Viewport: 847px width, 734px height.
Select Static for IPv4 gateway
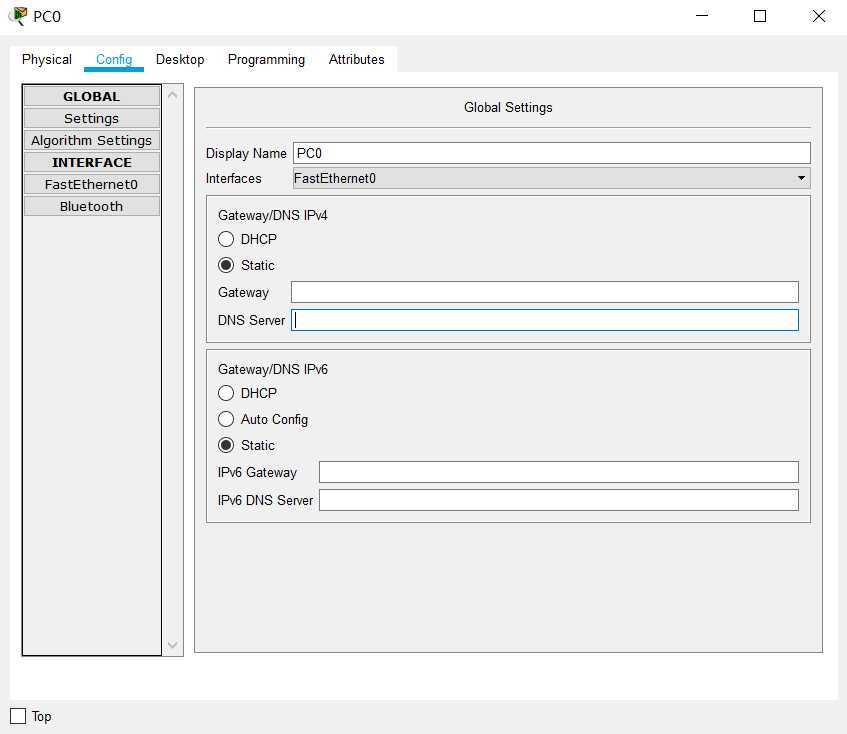tap(226, 265)
